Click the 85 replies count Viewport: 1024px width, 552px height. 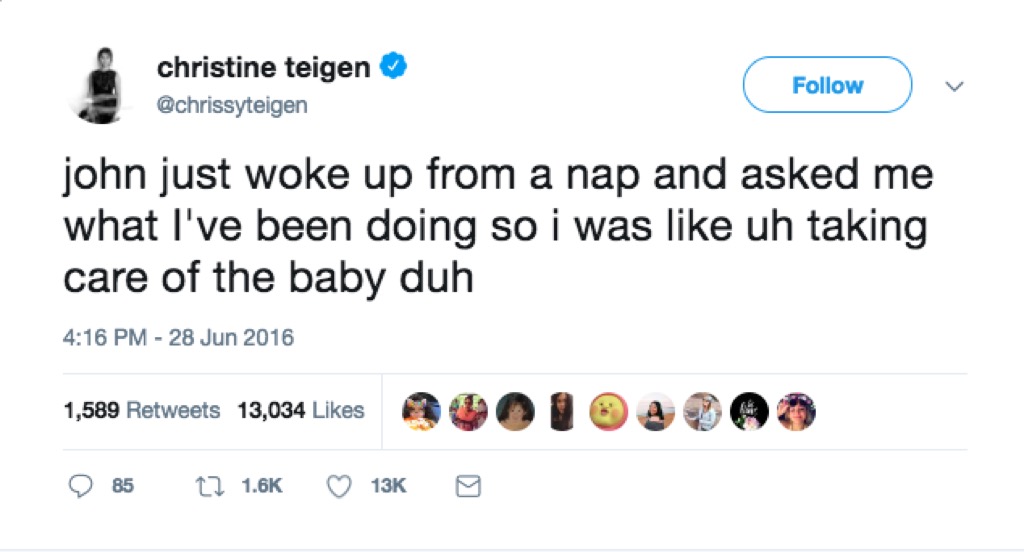pyautogui.click(x=122, y=486)
